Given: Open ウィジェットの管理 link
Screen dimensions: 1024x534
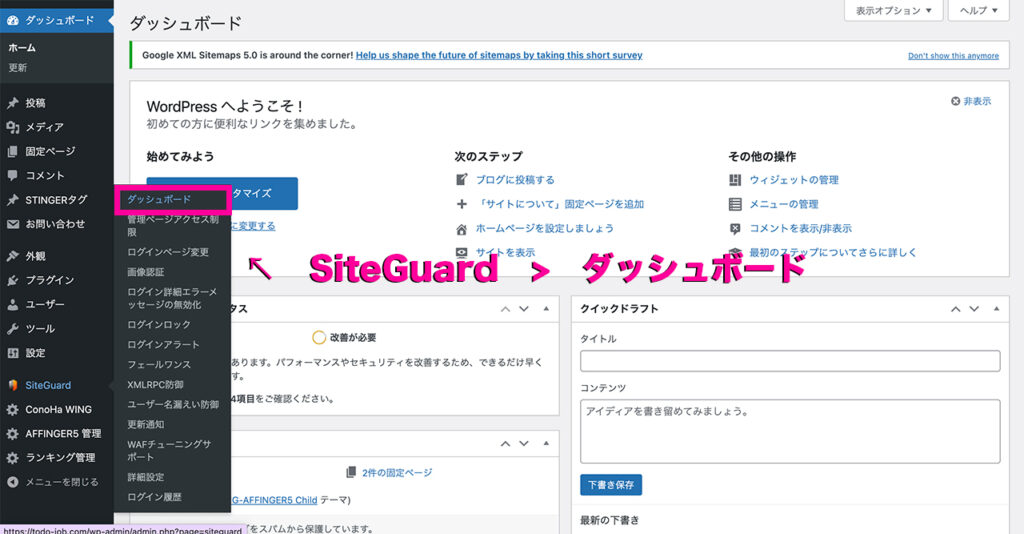Looking at the screenshot, I should [x=794, y=180].
